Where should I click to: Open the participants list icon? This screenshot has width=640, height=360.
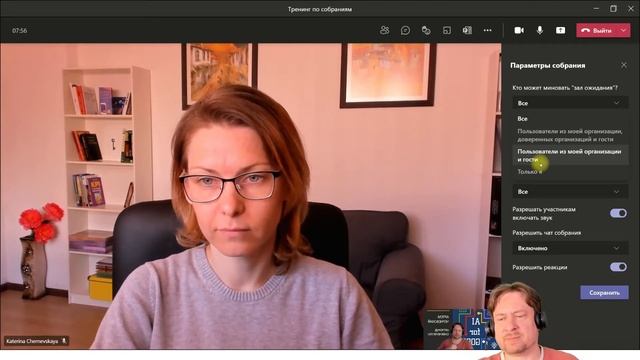(x=384, y=30)
